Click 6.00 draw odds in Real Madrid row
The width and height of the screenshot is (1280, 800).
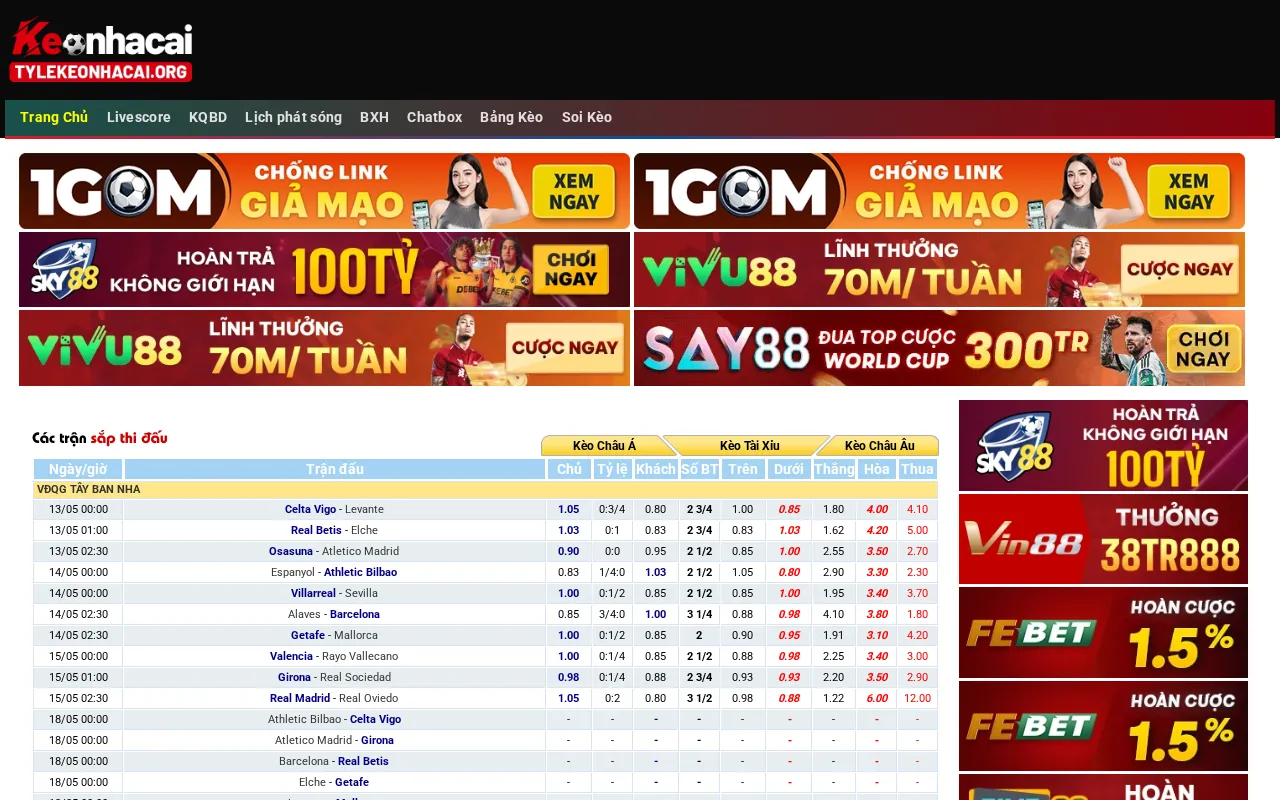coord(877,698)
